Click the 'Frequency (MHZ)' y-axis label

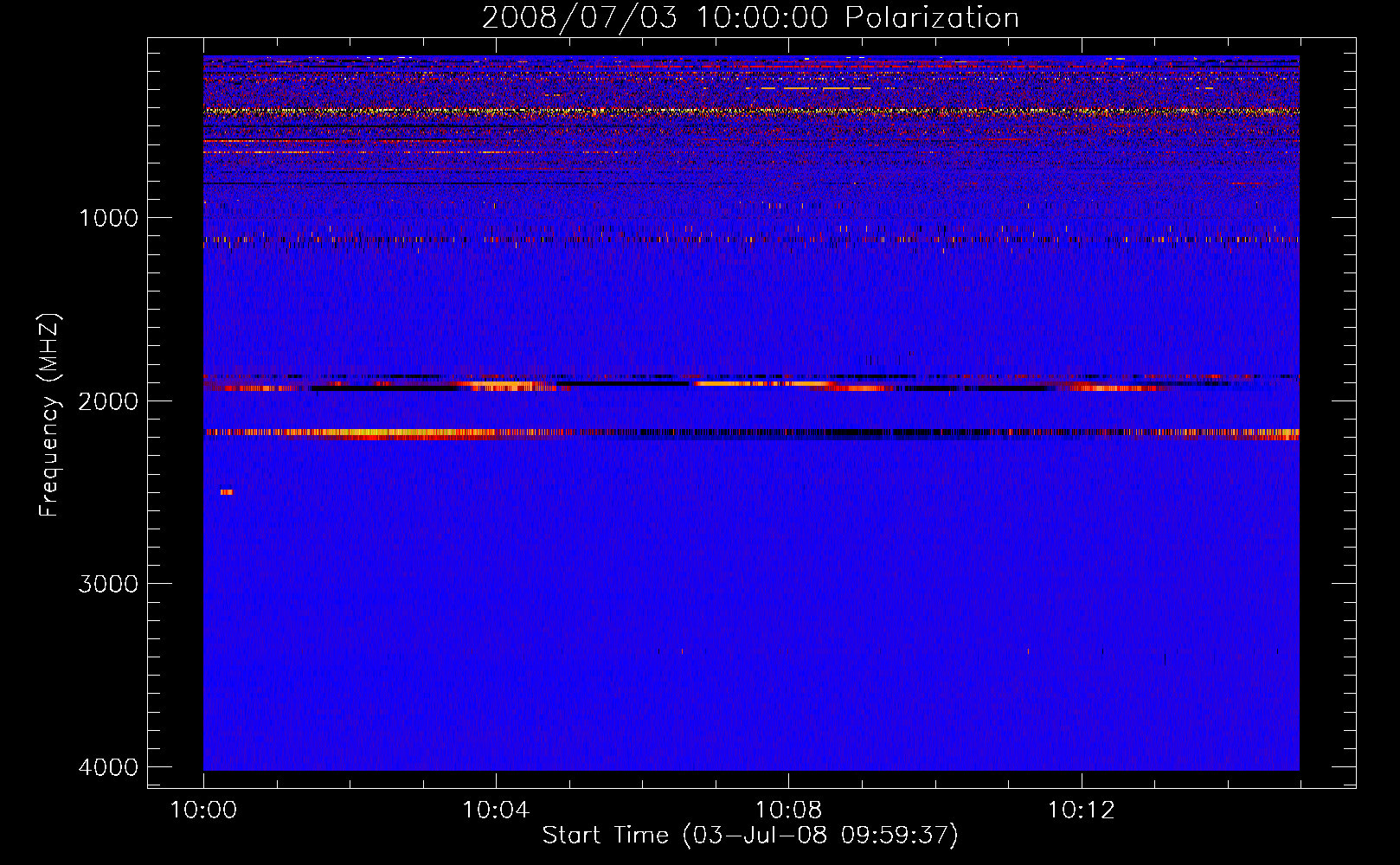(x=49, y=415)
